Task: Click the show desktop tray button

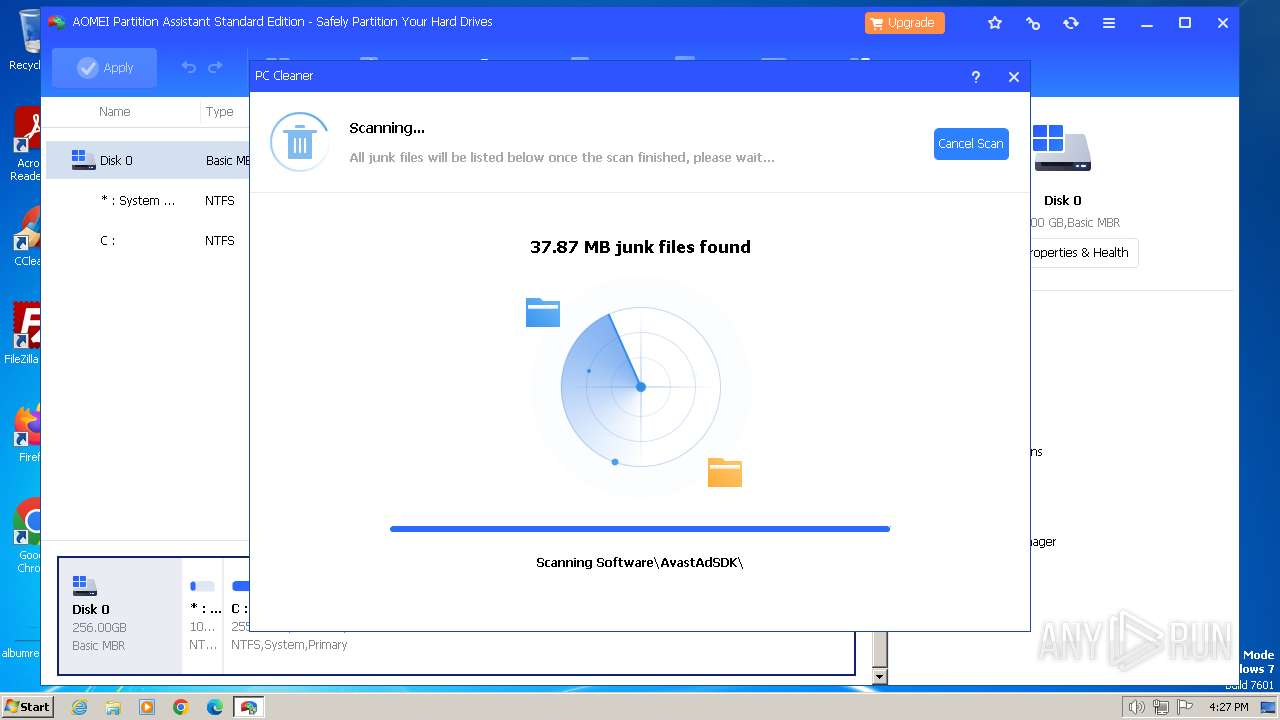Action: 1269,707
